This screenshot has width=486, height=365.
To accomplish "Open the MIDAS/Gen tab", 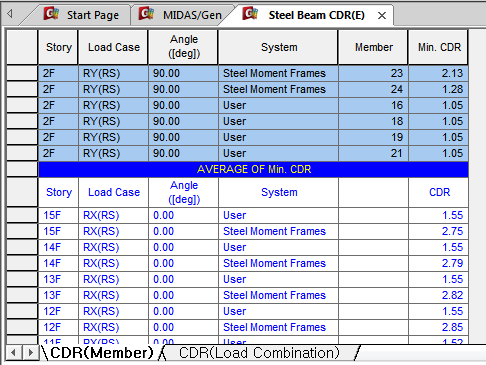I will pyautogui.click(x=182, y=15).
